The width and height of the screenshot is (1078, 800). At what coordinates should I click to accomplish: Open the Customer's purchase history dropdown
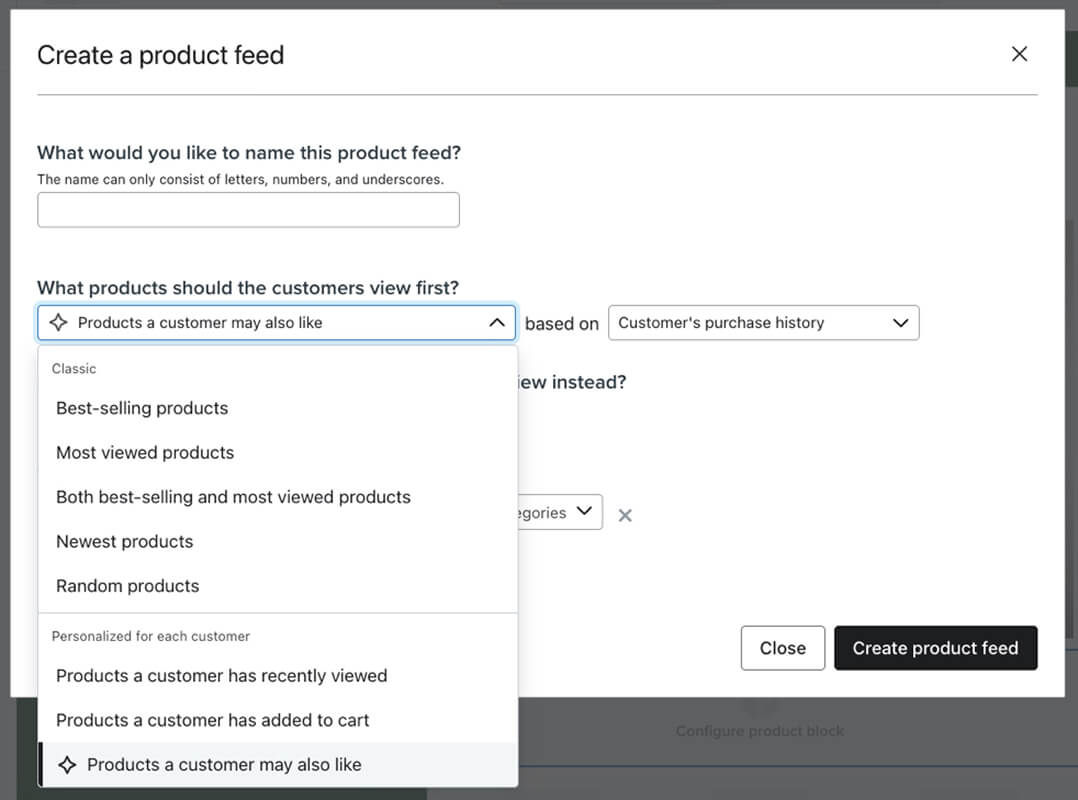(763, 322)
